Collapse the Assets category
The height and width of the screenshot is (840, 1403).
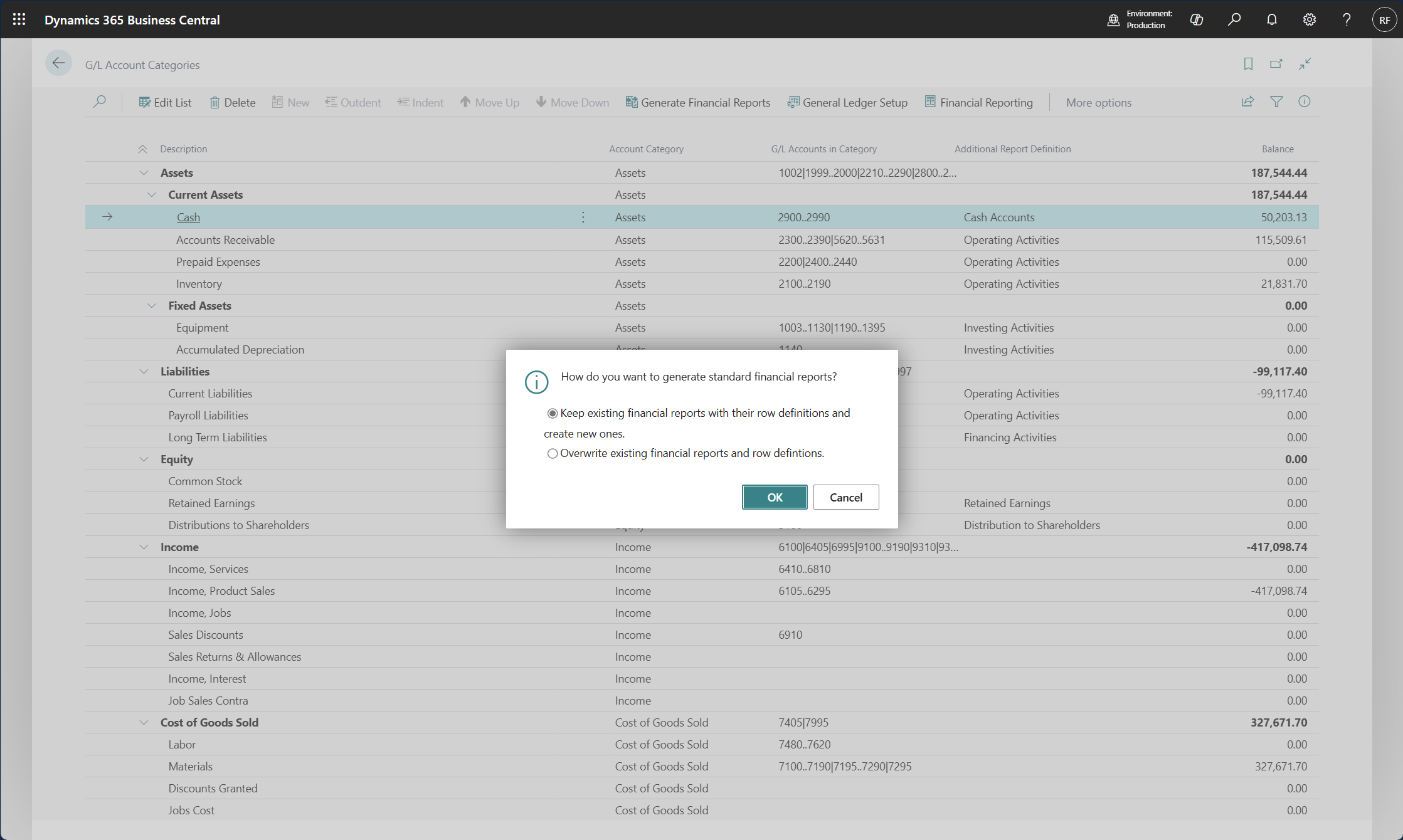144,173
